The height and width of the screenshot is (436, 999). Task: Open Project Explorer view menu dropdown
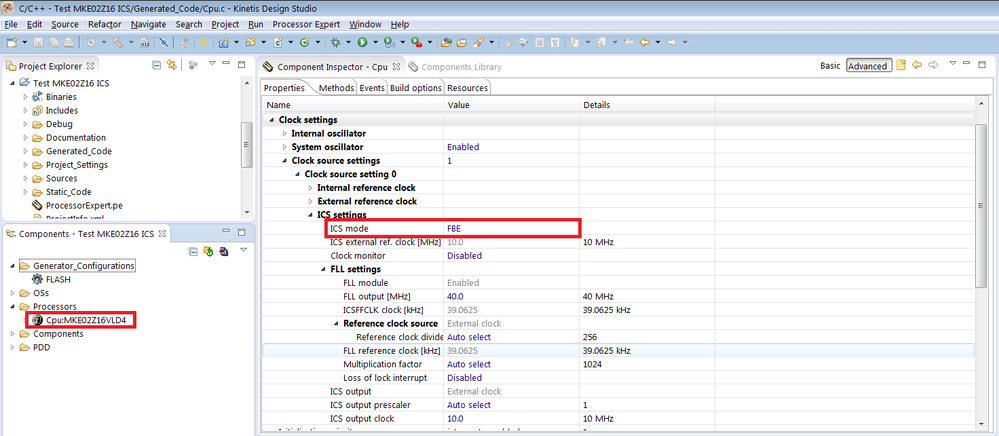click(212, 63)
